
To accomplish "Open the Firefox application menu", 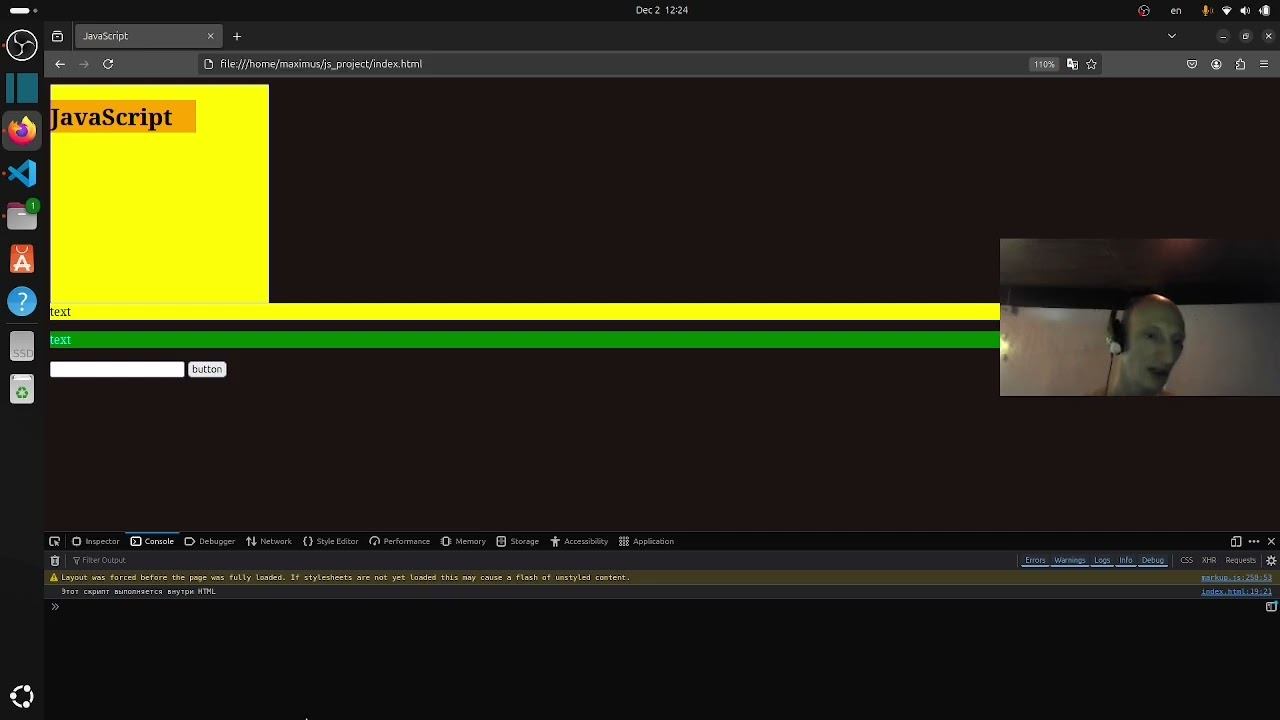I will coord(1264,64).
